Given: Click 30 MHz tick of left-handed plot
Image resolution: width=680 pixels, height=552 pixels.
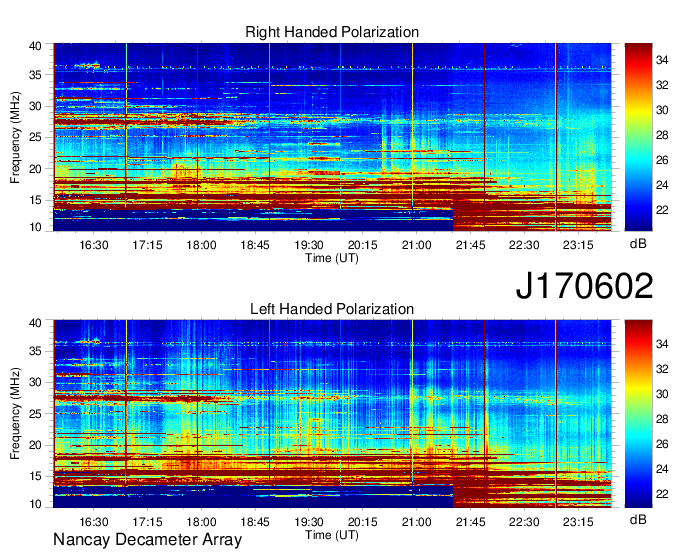Looking at the screenshot, I should click(x=35, y=382).
